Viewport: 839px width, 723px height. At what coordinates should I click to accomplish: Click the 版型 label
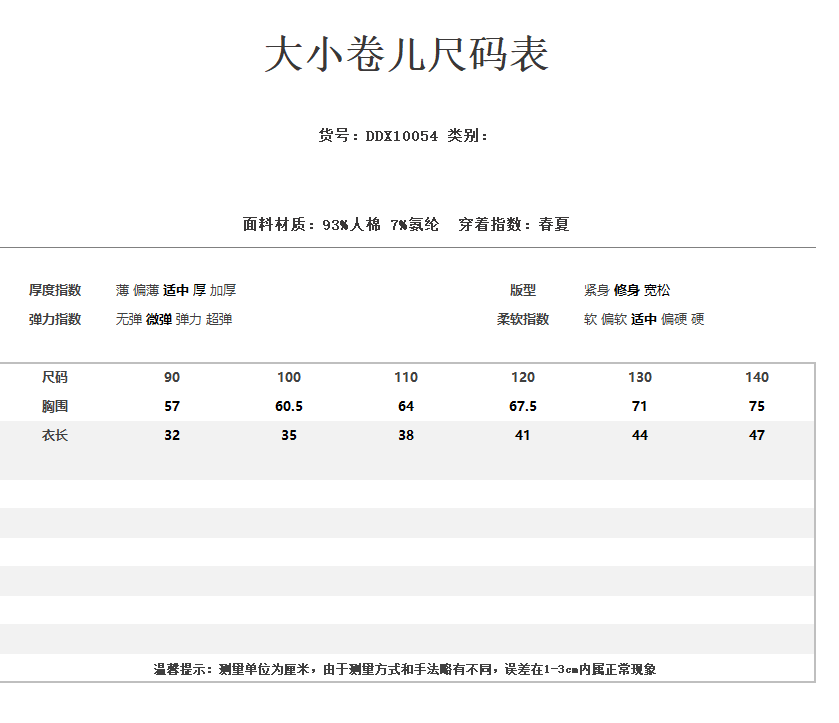[x=523, y=290]
